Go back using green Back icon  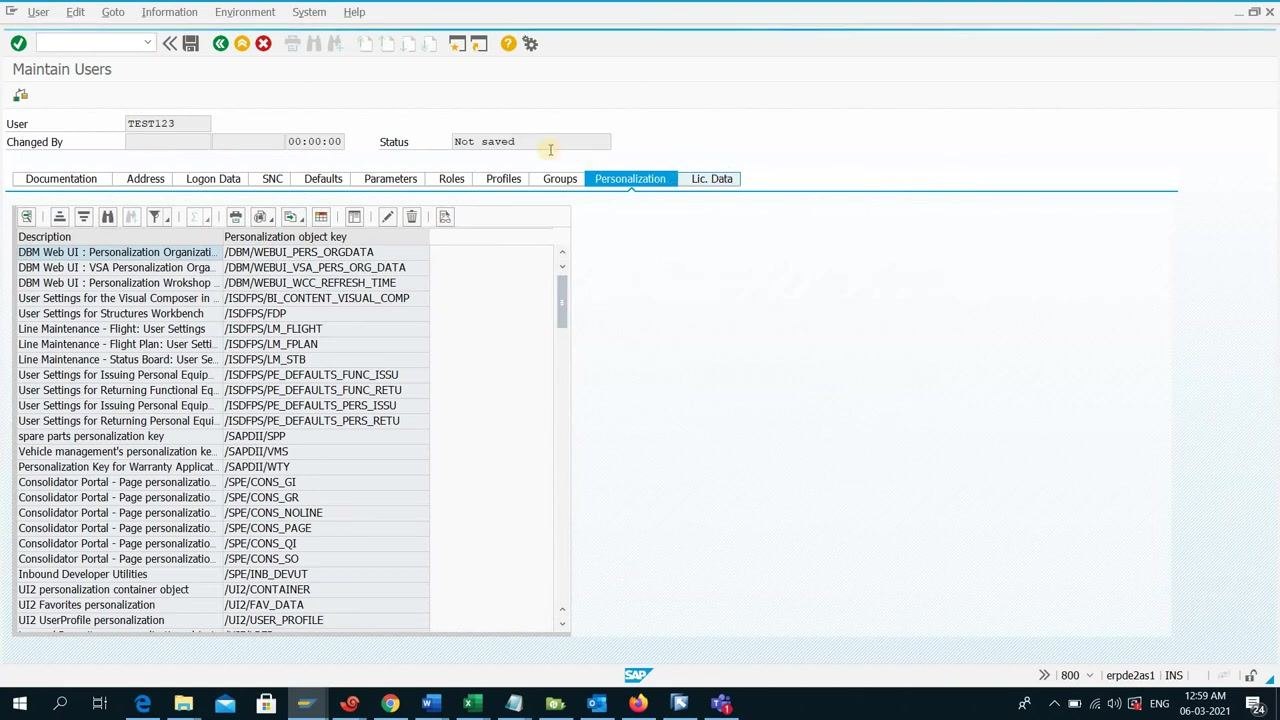coord(220,43)
